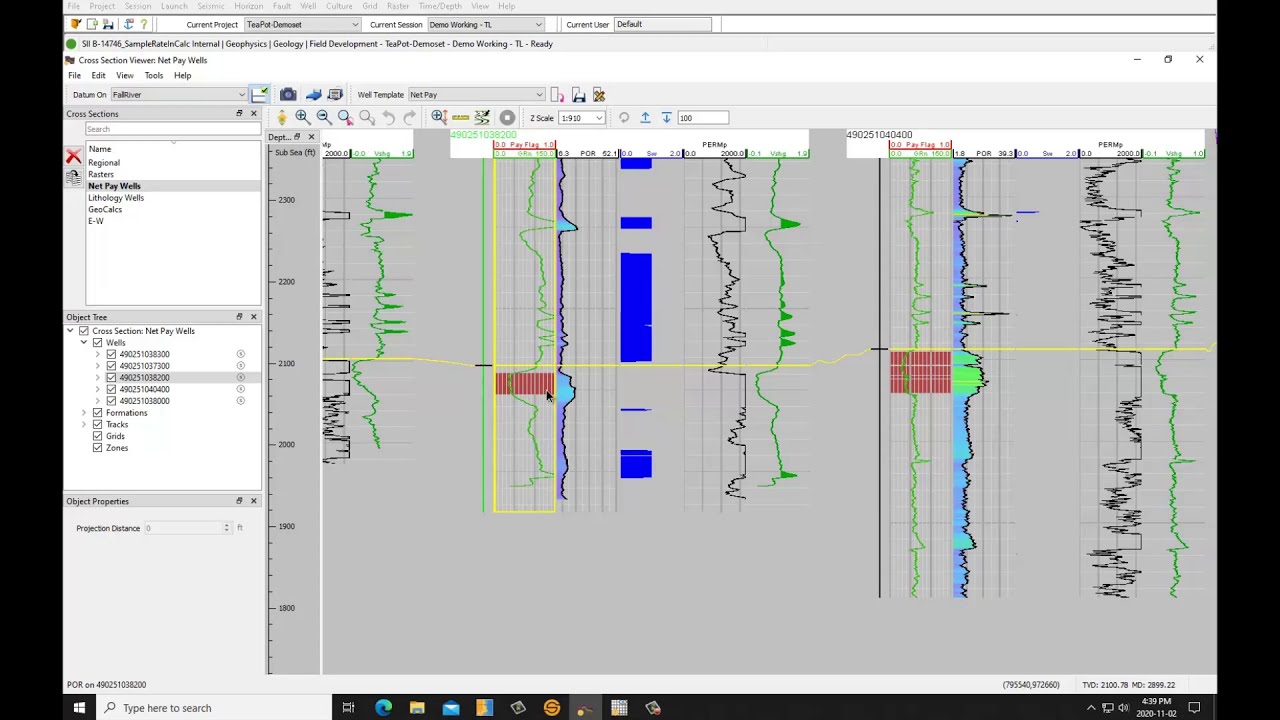Toggle the Zones checkbox
The height and width of the screenshot is (720, 1280).
[x=97, y=448]
